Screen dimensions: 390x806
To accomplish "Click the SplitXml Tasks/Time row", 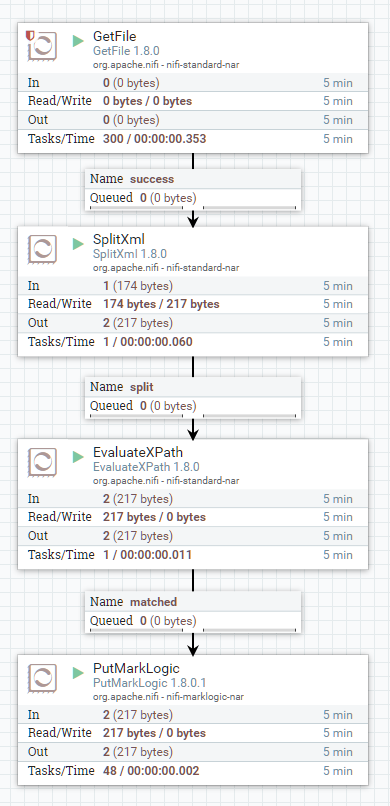I will [x=193, y=342].
